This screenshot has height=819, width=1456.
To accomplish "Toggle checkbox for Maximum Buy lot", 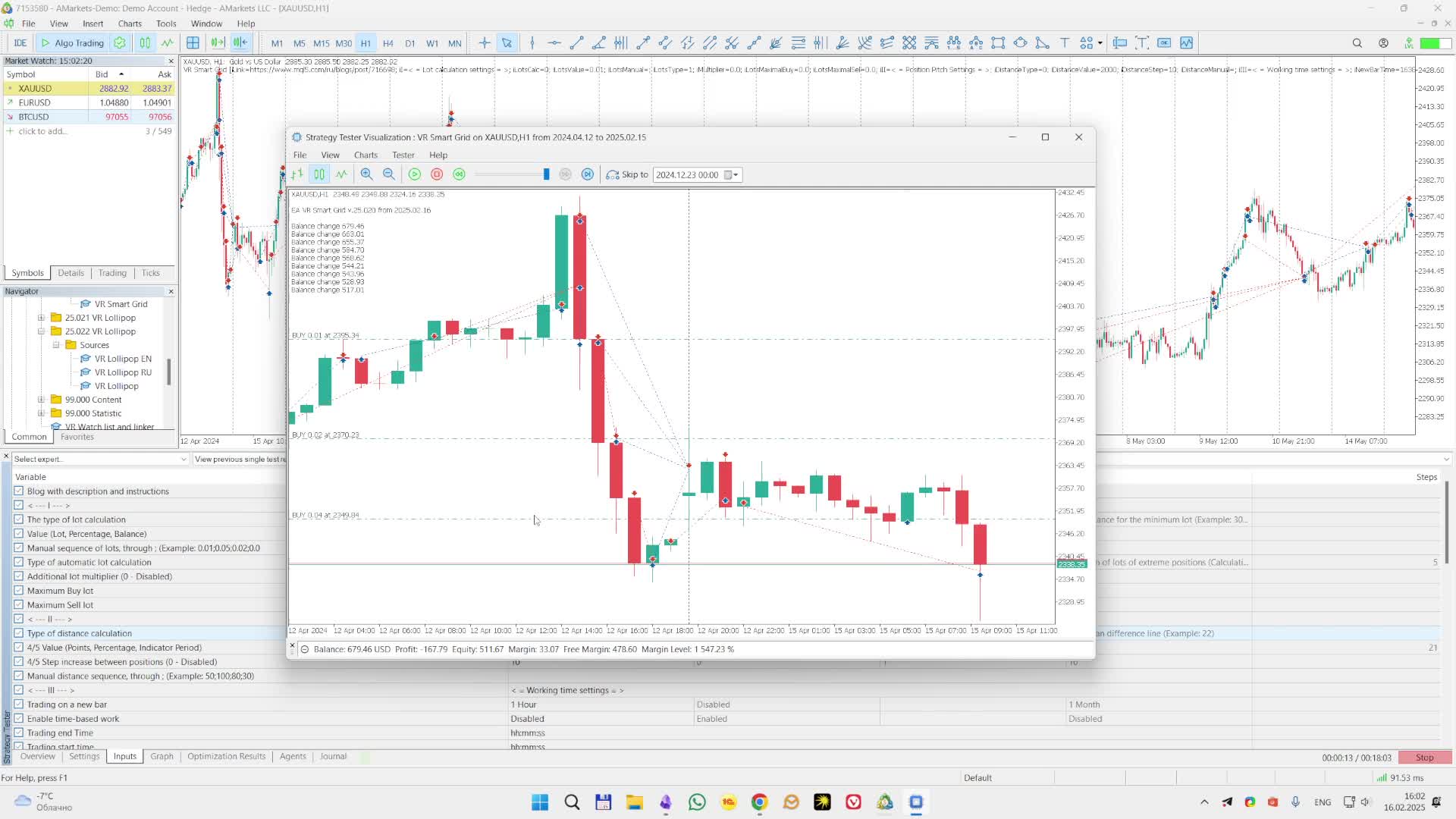I will (x=19, y=591).
